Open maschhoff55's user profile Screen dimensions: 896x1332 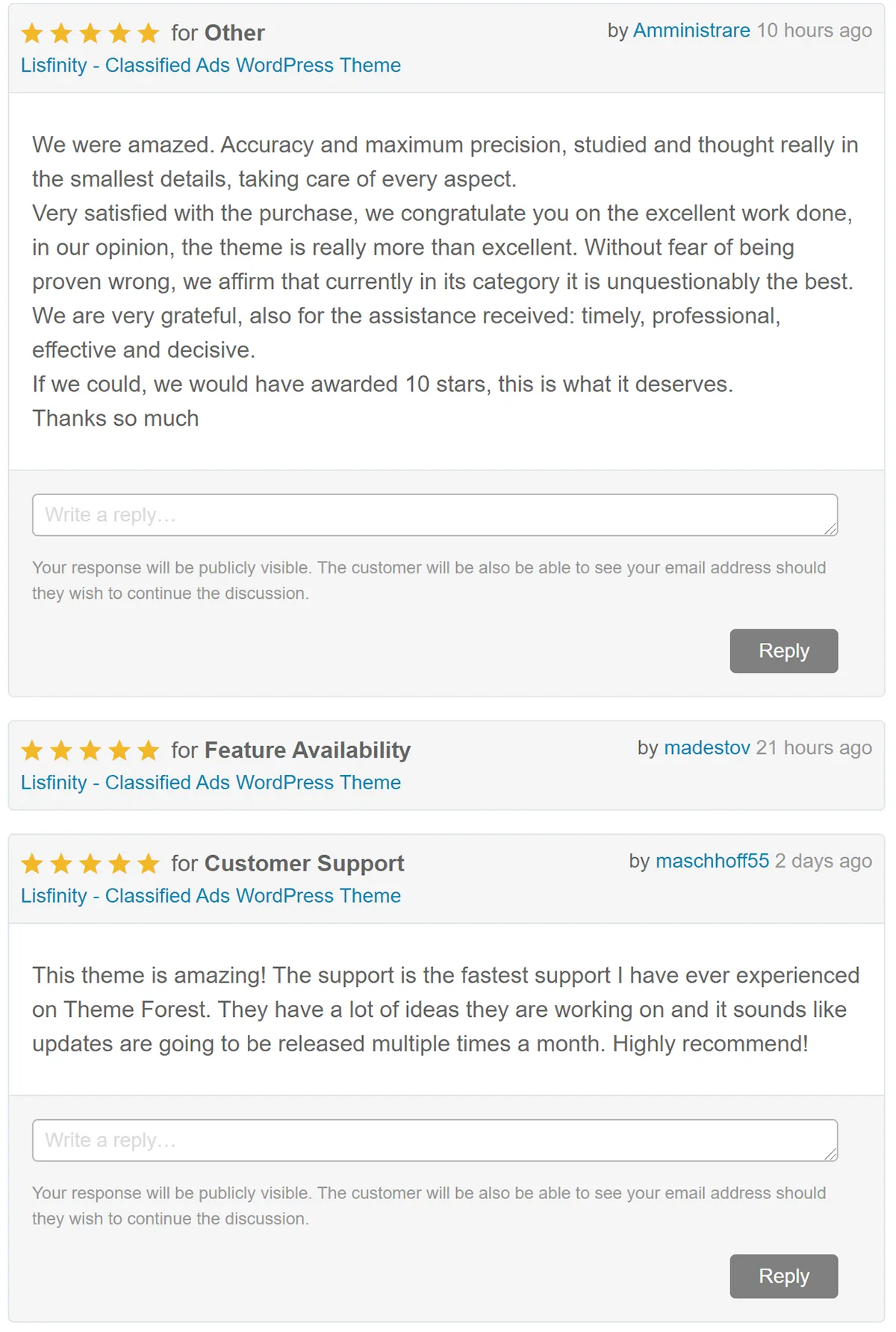click(x=712, y=861)
